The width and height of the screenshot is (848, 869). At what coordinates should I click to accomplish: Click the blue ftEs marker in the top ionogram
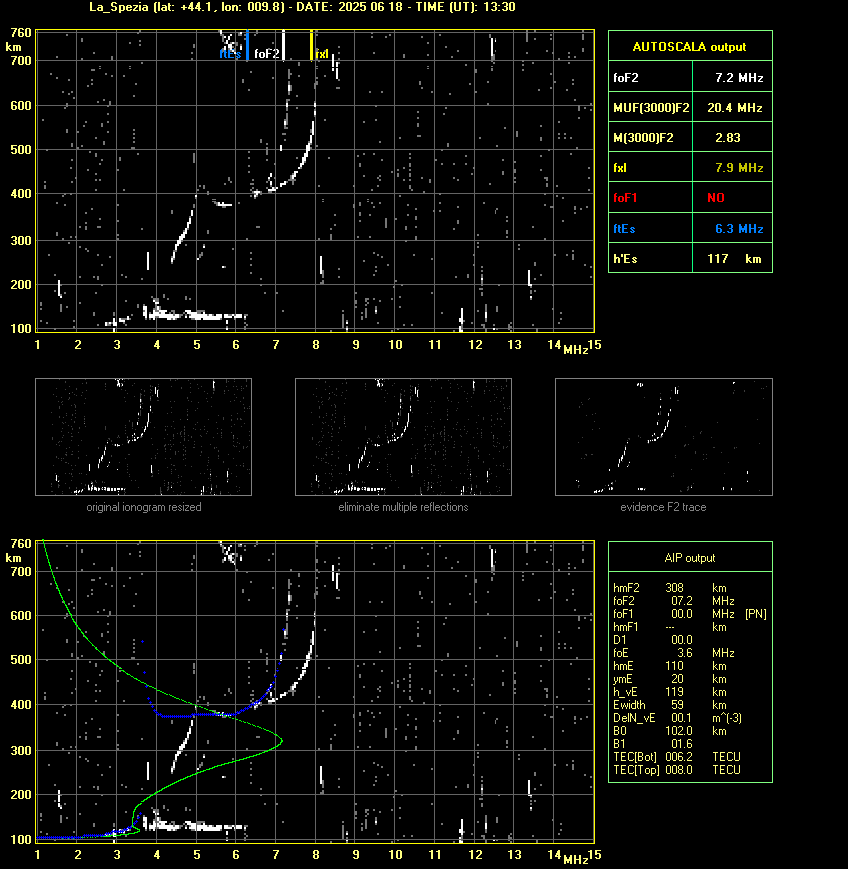247,45
